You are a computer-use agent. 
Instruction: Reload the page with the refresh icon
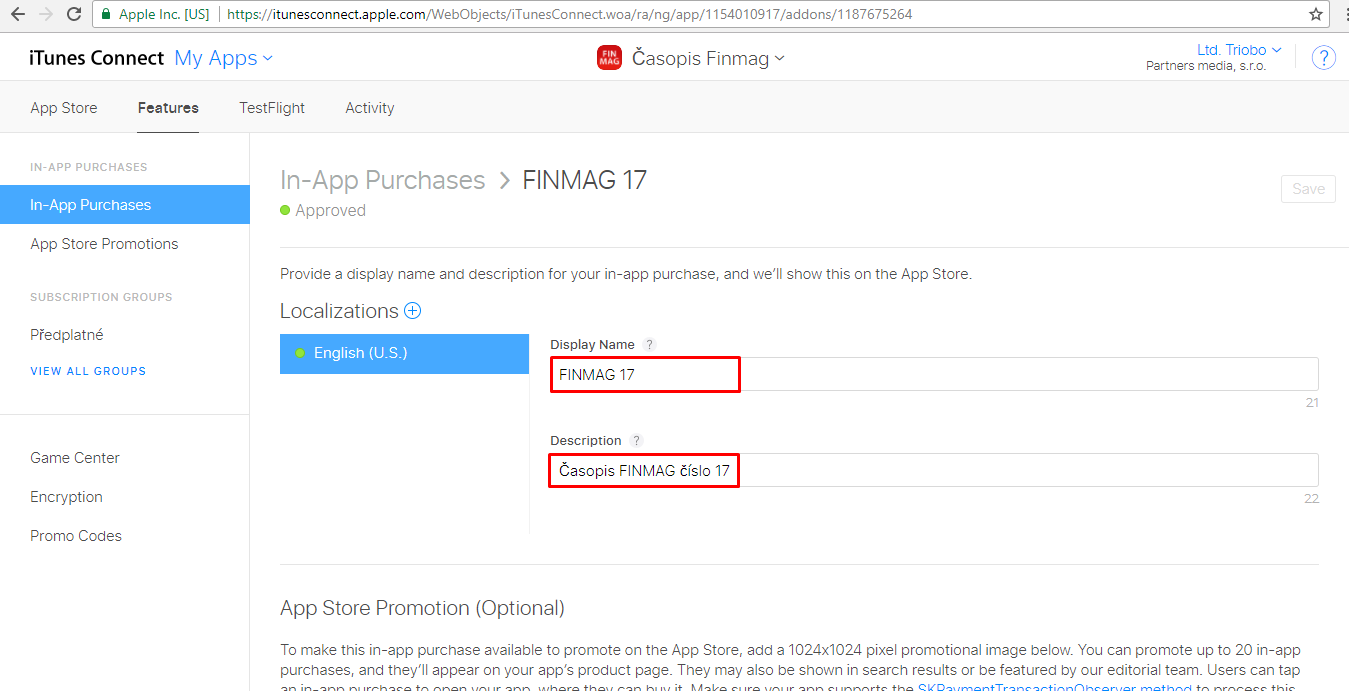click(74, 15)
